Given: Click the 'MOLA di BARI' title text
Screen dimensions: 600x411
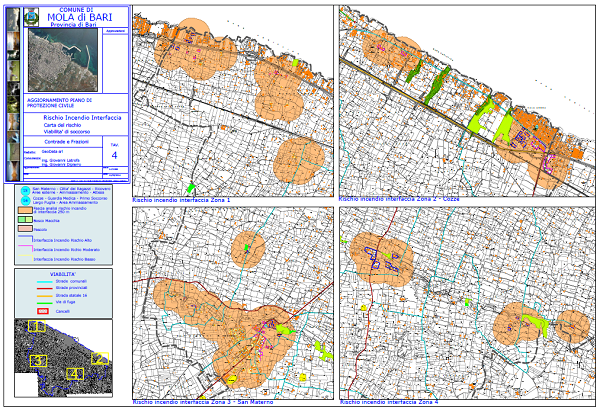Looking at the screenshot, I should pos(84,16).
